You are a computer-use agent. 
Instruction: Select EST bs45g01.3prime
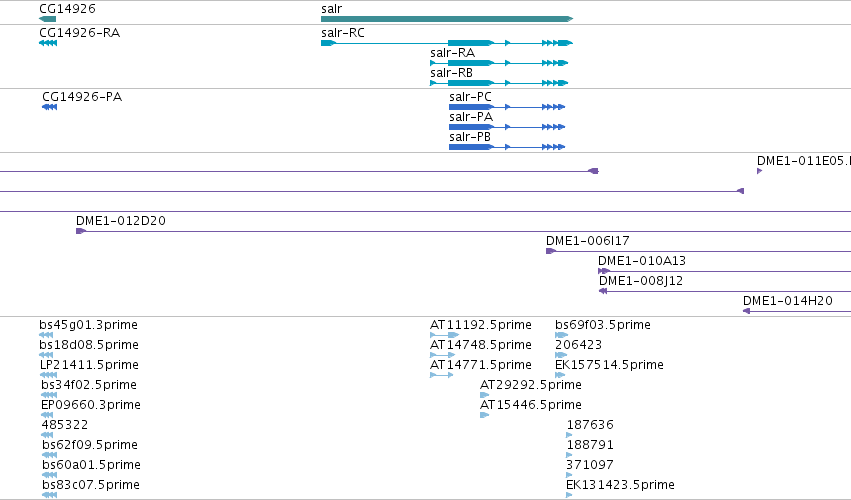coord(88,325)
